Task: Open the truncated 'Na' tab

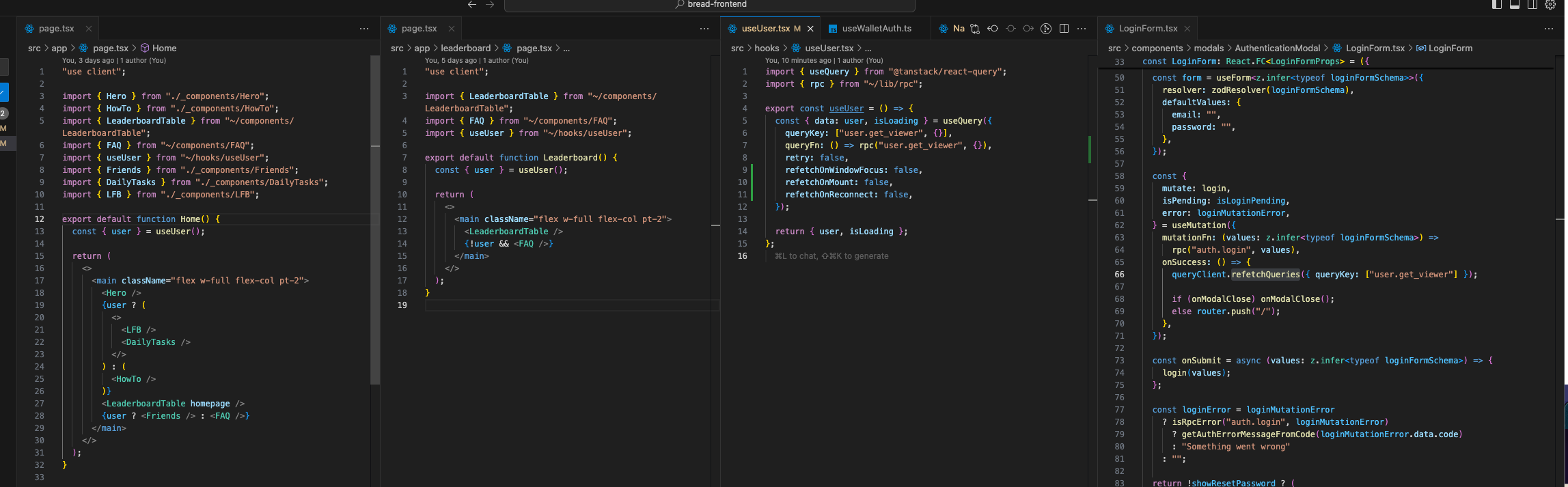Action: click(x=952, y=29)
